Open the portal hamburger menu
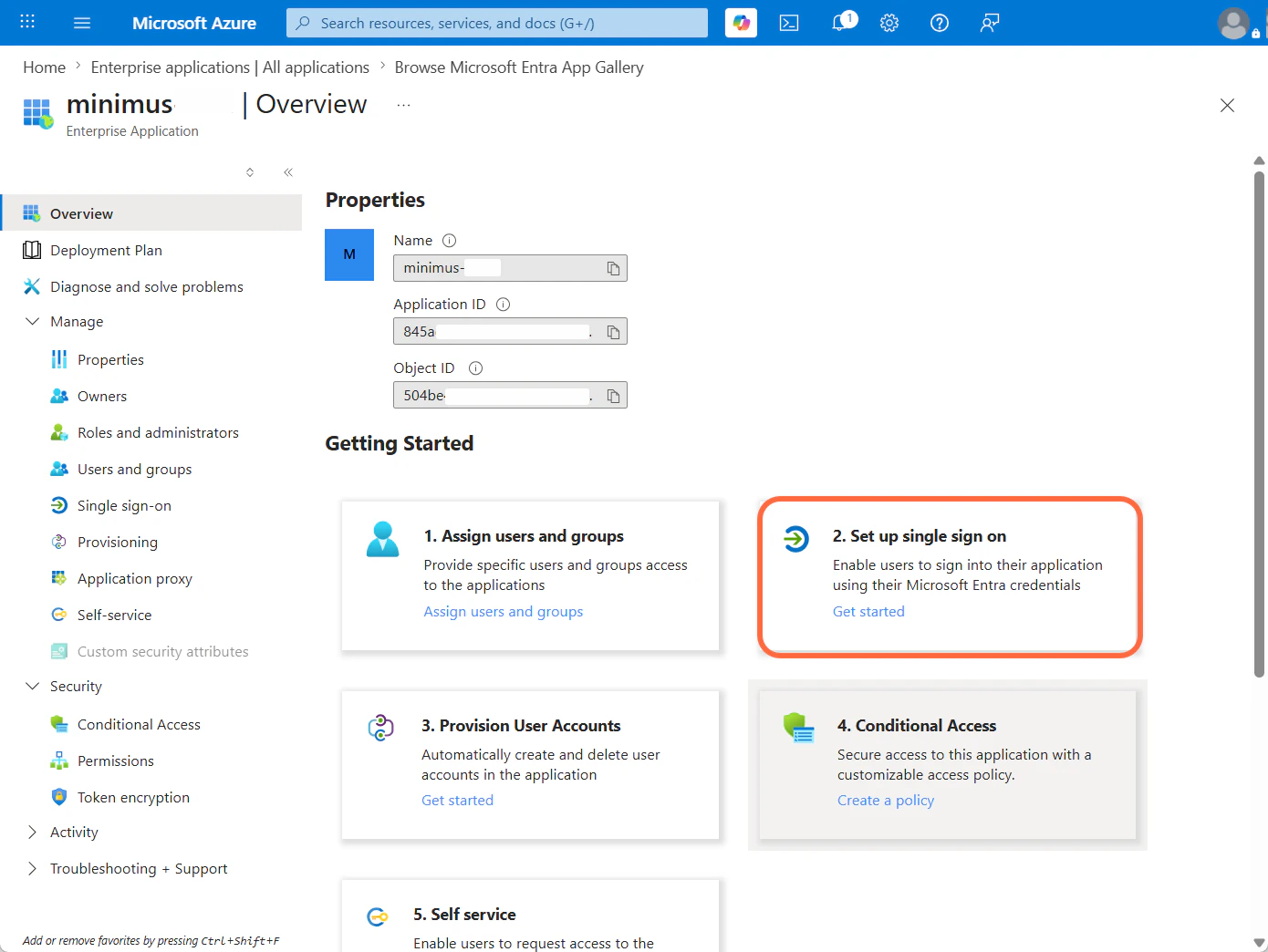Screen dimensions: 1268x952 click(x=82, y=23)
